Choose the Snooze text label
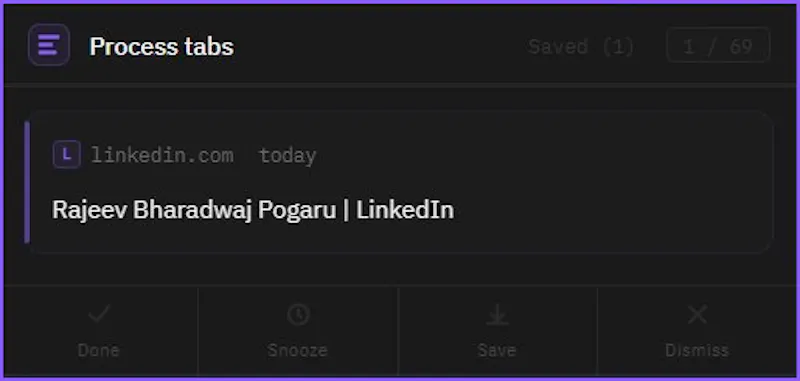This screenshot has width=800, height=381. pos(298,350)
